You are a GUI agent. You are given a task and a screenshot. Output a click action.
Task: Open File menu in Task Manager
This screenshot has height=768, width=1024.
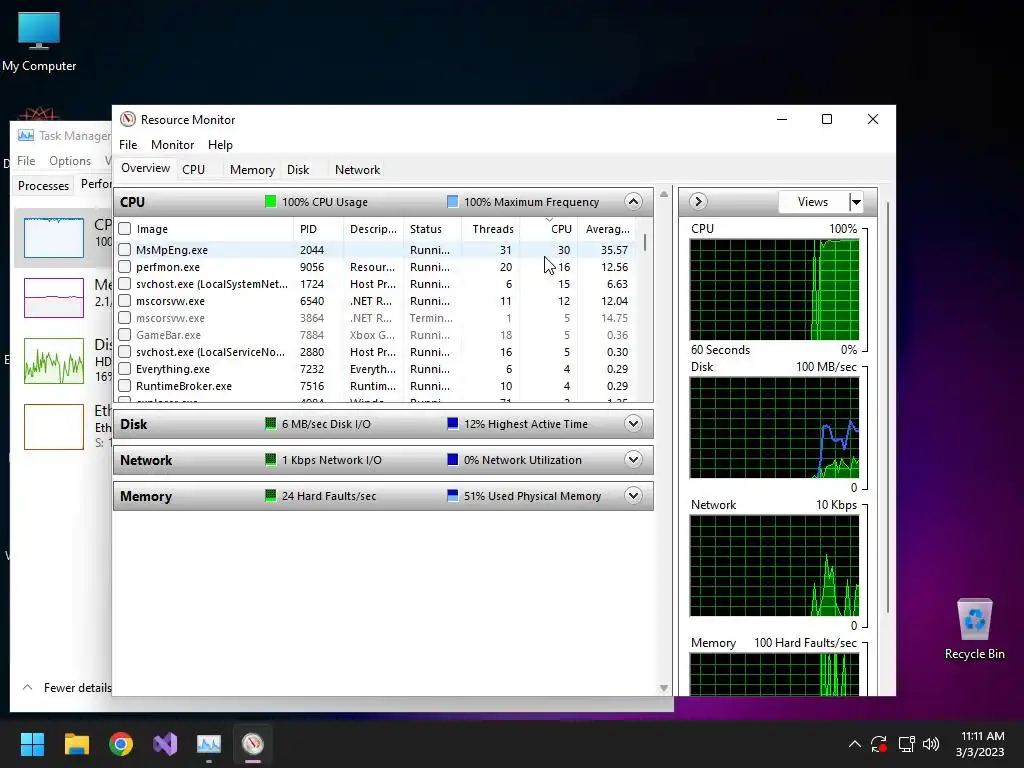pyautogui.click(x=26, y=161)
